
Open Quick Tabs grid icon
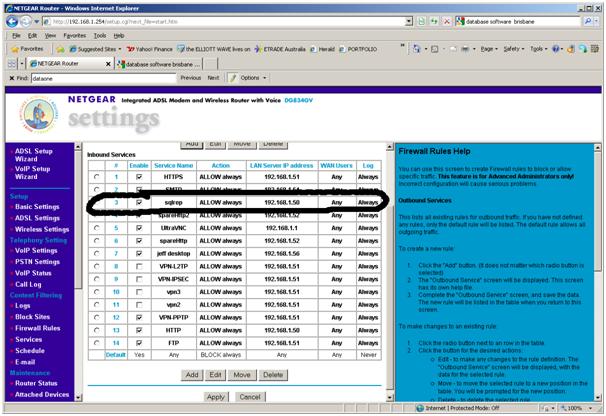[x=12, y=64]
